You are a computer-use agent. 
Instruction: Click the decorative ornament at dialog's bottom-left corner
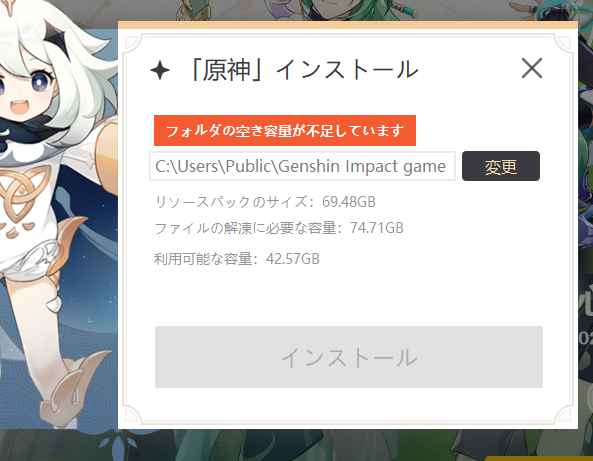coord(132,414)
